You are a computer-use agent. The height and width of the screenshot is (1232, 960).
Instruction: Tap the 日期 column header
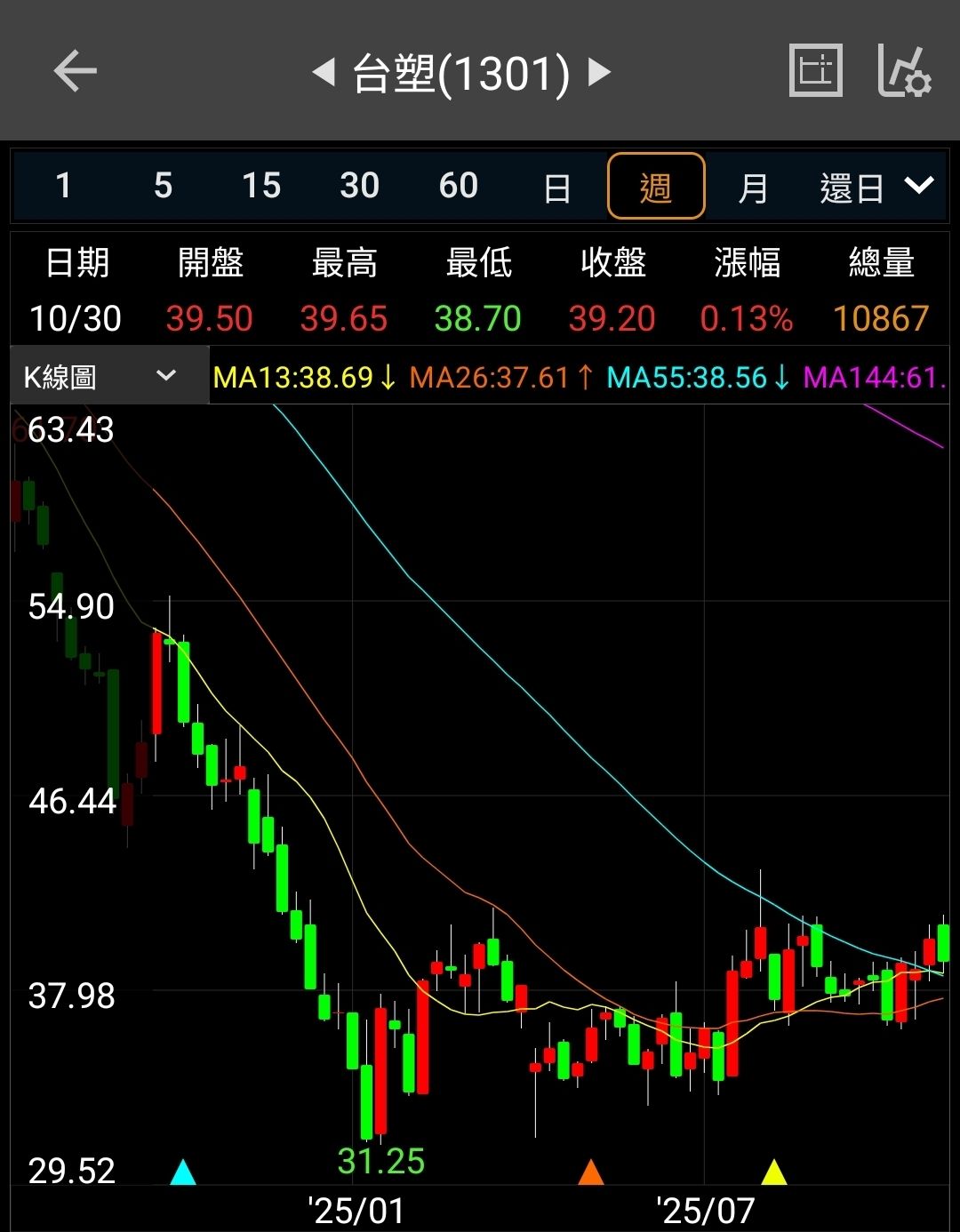click(77, 263)
